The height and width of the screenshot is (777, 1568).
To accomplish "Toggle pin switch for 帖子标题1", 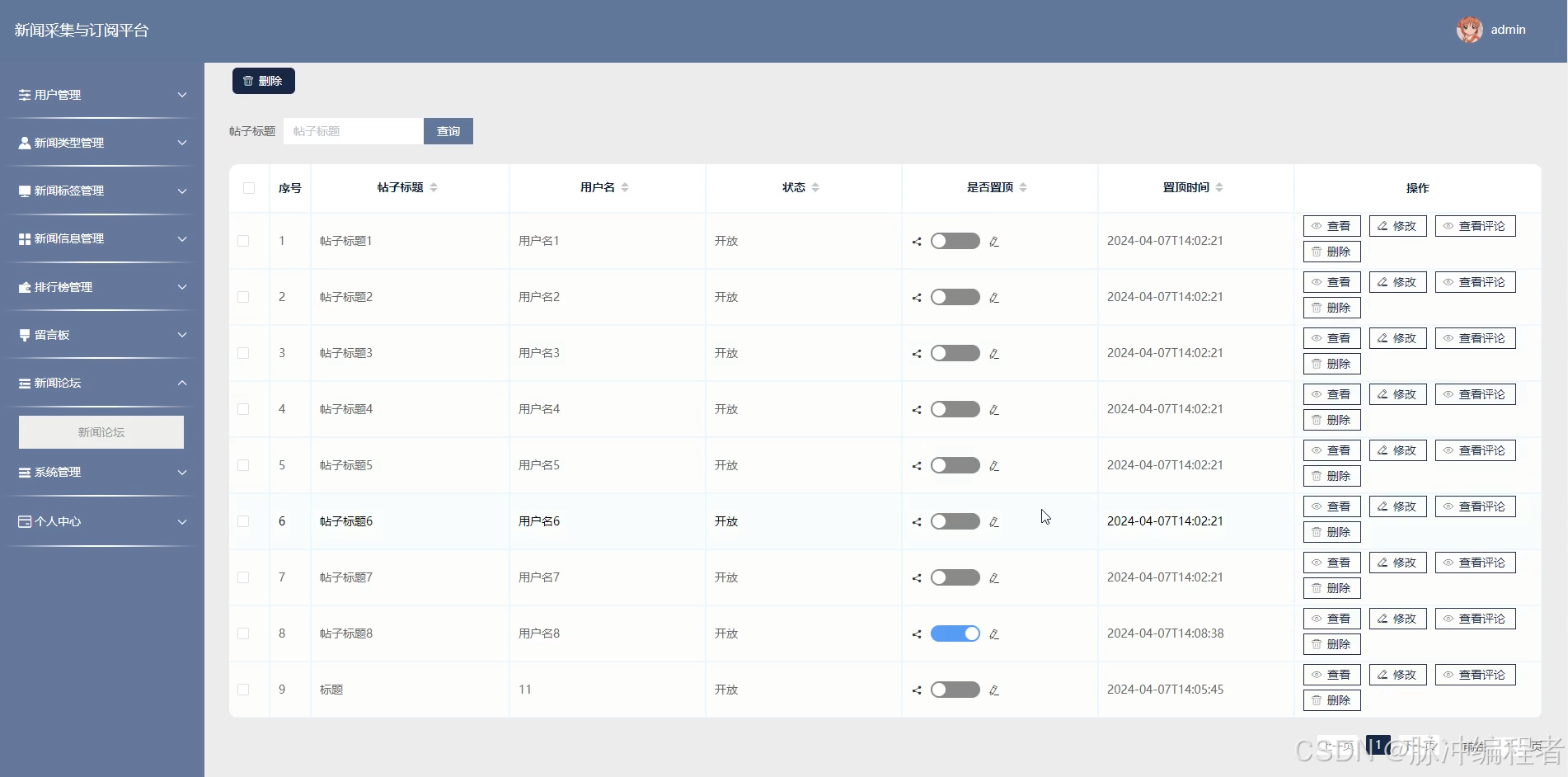I will click(x=955, y=241).
